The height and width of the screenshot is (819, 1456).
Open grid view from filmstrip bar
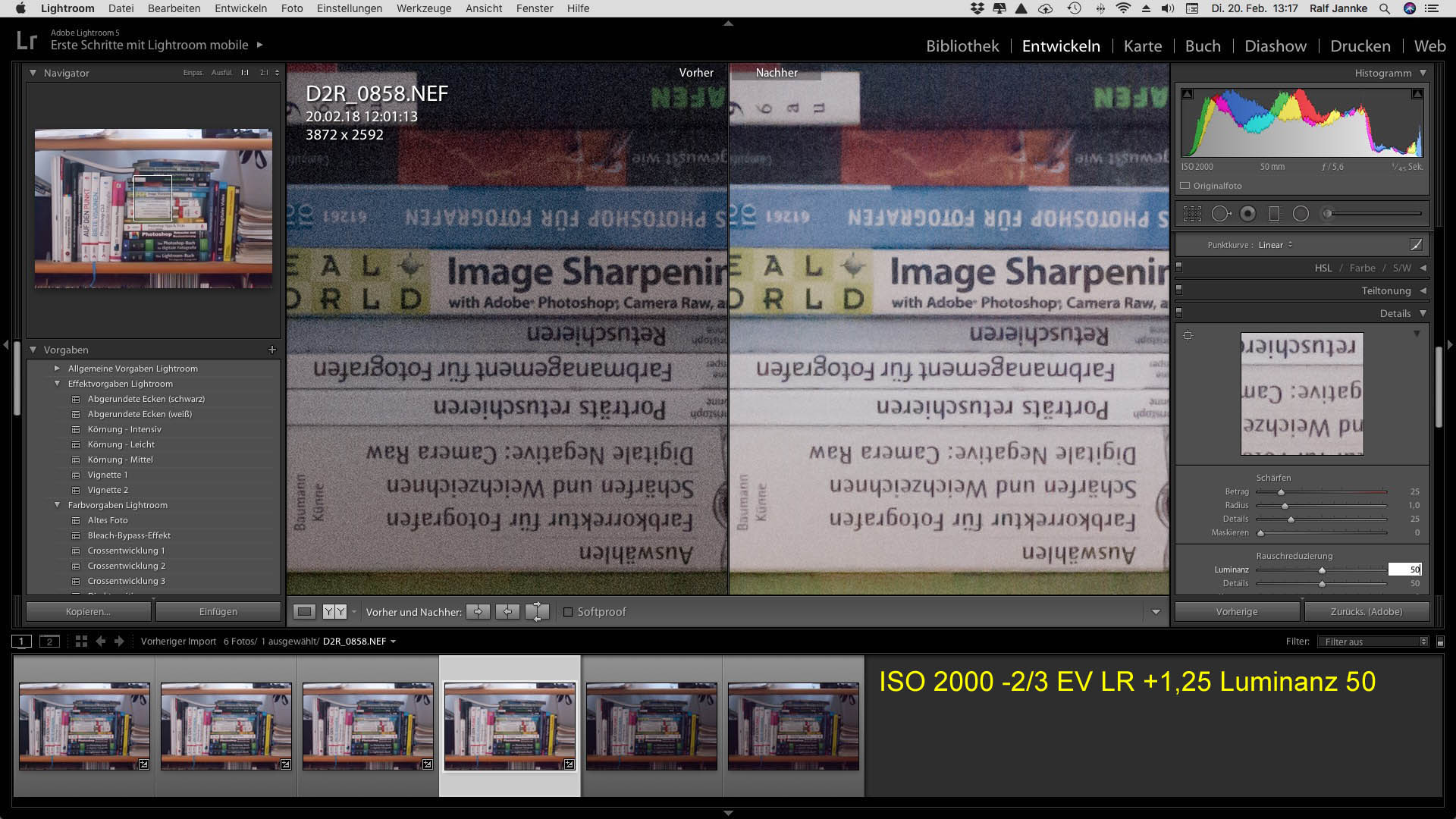click(x=81, y=642)
